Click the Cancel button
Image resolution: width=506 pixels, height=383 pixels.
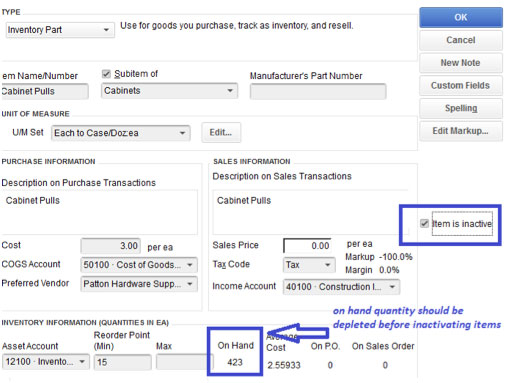coord(461,40)
